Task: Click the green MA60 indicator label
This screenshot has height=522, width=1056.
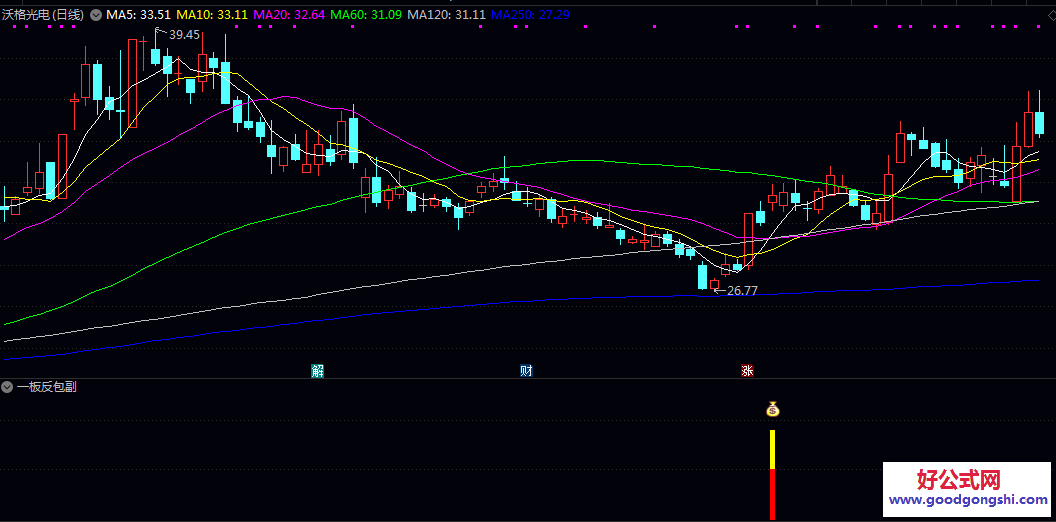Action: 366,15
